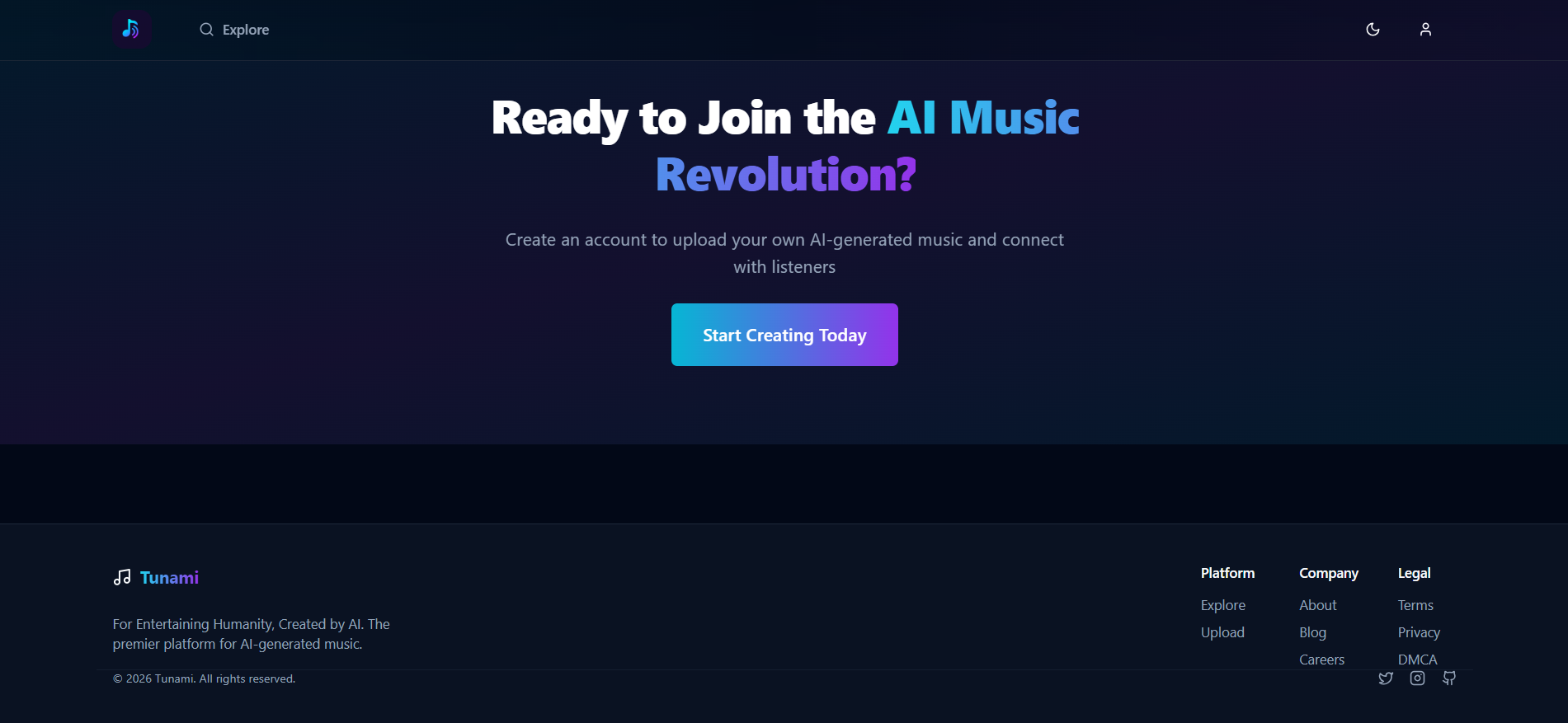1568x723 pixels.
Task: Open the footer Explore link under Platform
Action: tap(1223, 605)
